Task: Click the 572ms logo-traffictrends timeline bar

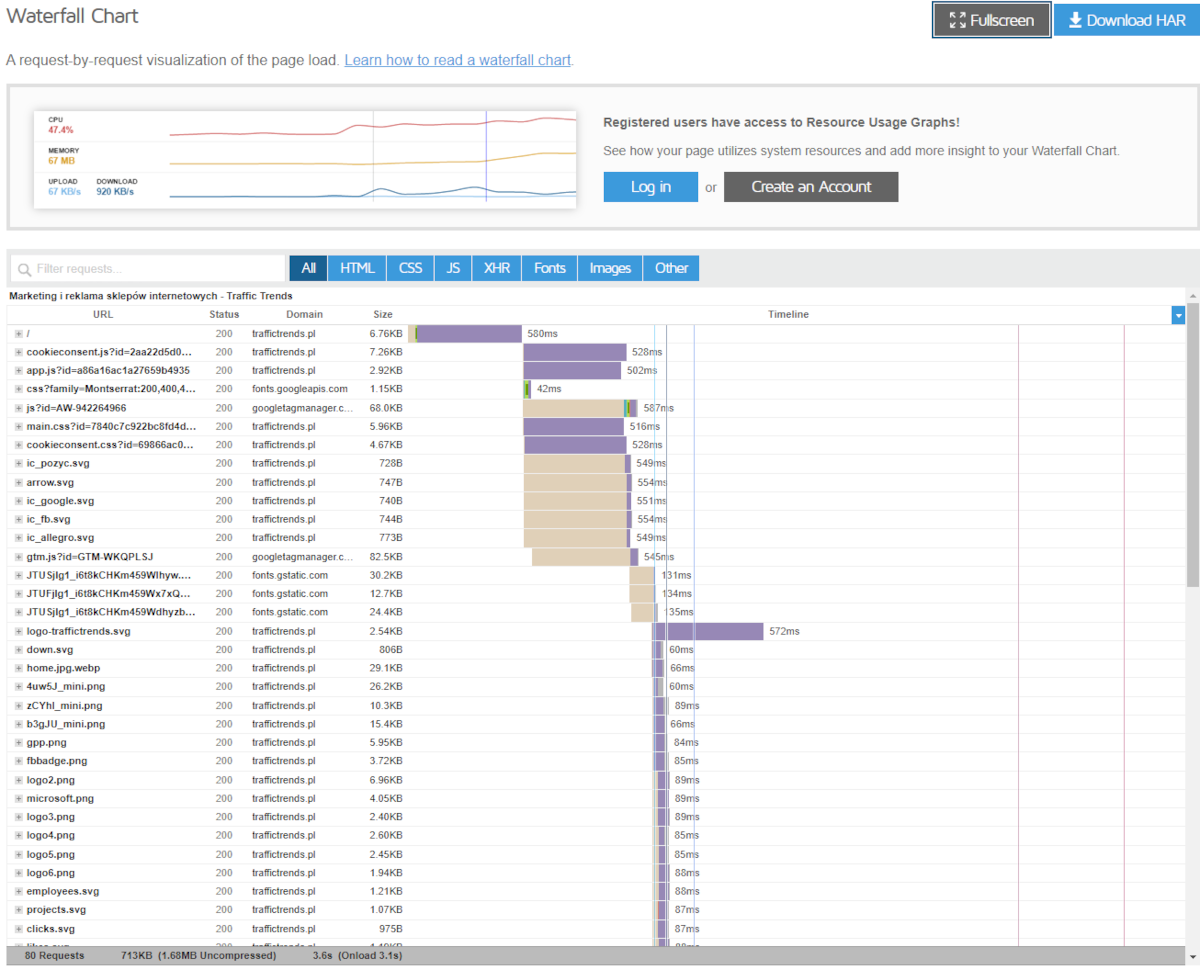Action: (710, 631)
